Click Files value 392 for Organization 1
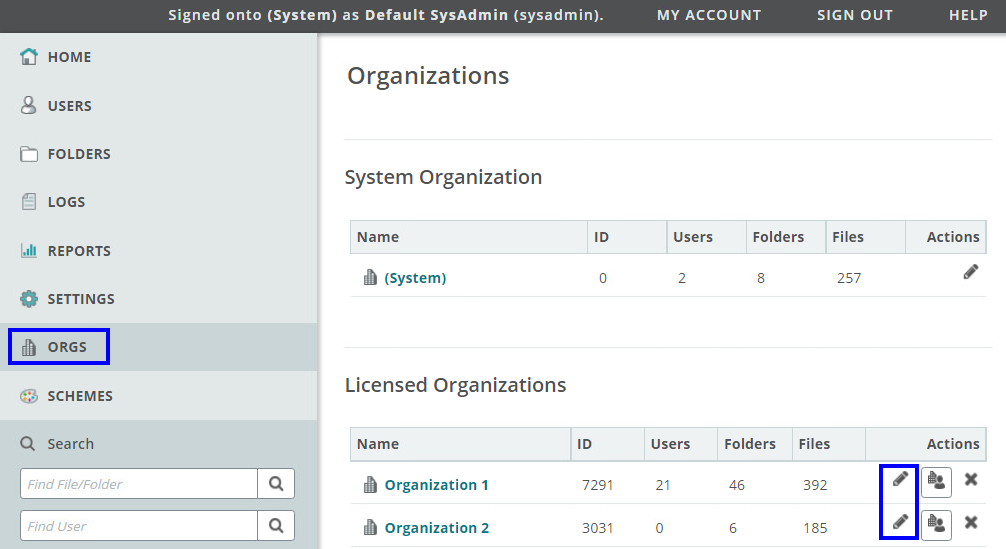This screenshot has width=1006, height=549. 815,485
